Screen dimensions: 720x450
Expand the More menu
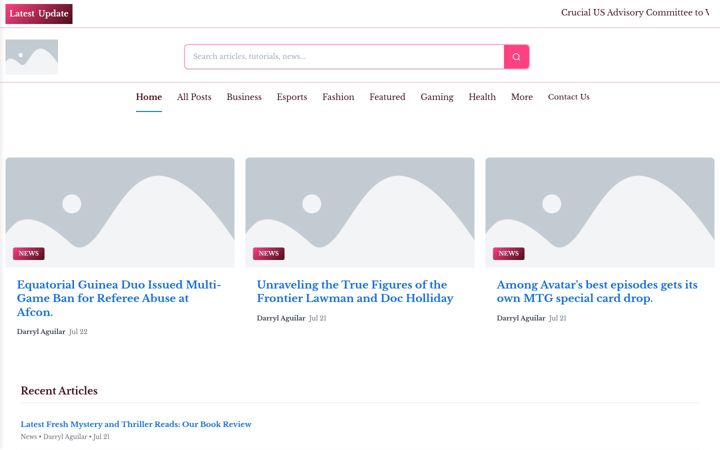522,97
